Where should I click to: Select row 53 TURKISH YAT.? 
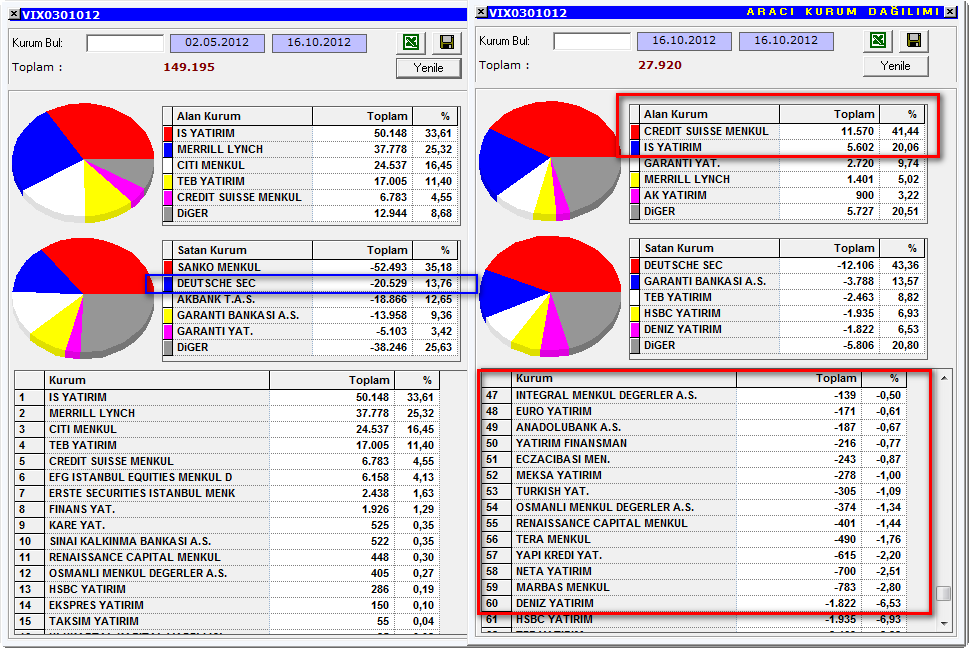tap(694, 492)
